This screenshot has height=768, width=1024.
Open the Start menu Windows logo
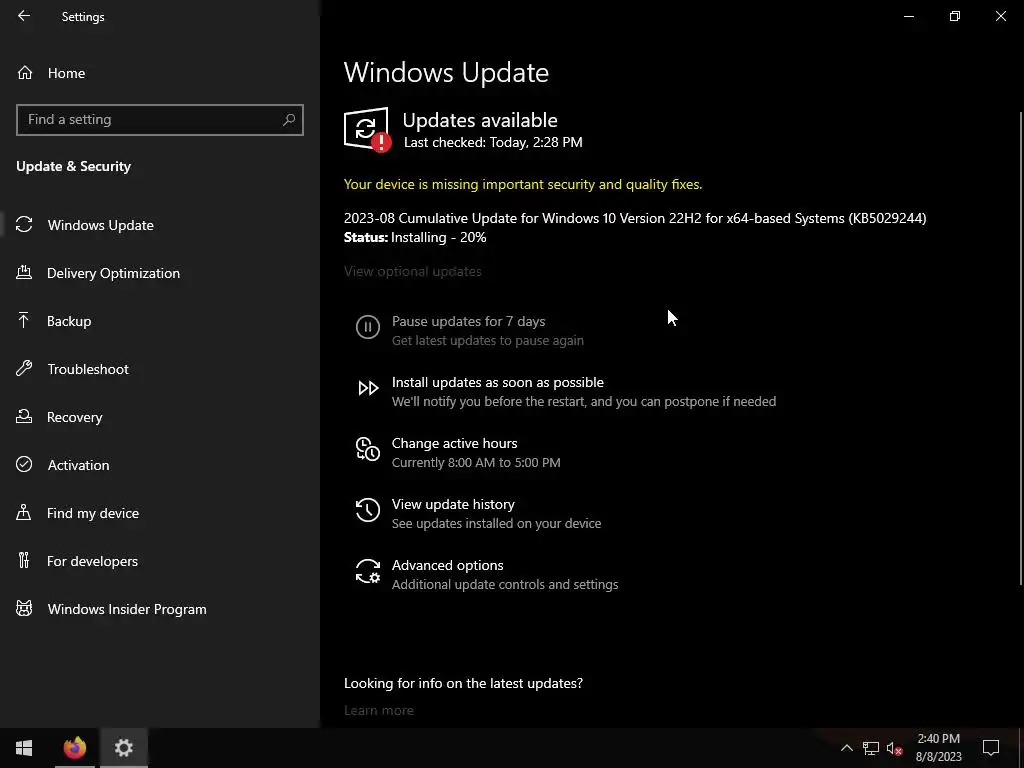[x=24, y=748]
